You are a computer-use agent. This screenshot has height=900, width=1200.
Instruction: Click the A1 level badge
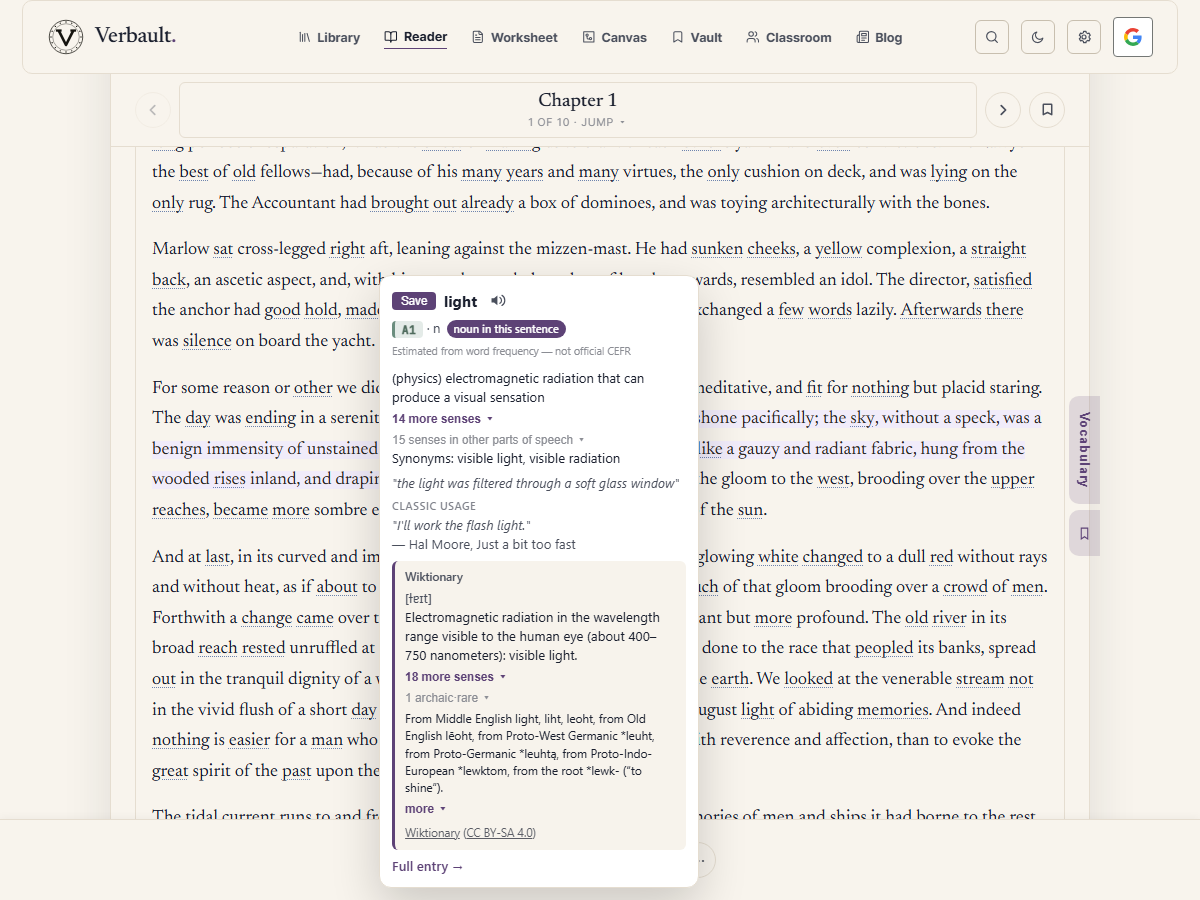[x=407, y=329]
